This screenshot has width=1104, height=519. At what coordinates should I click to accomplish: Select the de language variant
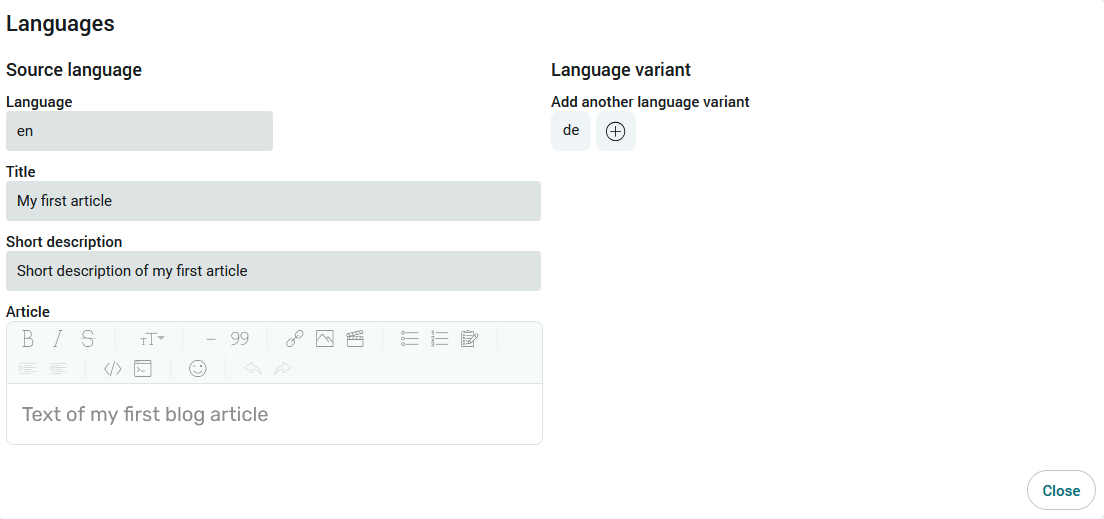(x=571, y=131)
